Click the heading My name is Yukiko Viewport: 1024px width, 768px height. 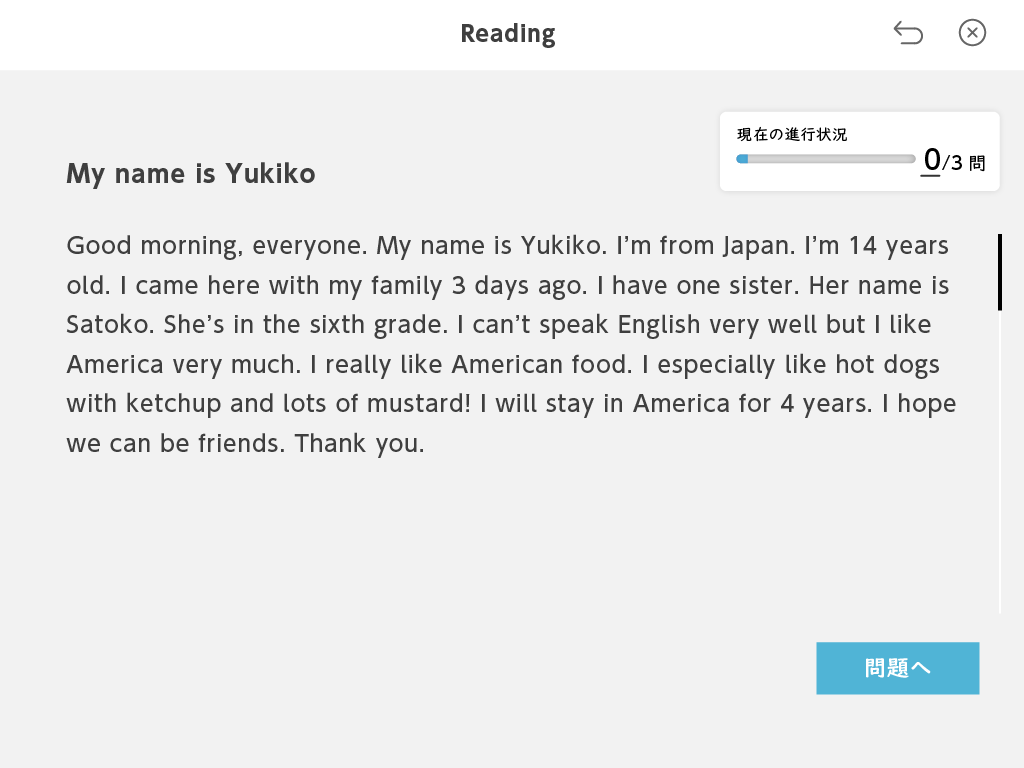click(191, 174)
